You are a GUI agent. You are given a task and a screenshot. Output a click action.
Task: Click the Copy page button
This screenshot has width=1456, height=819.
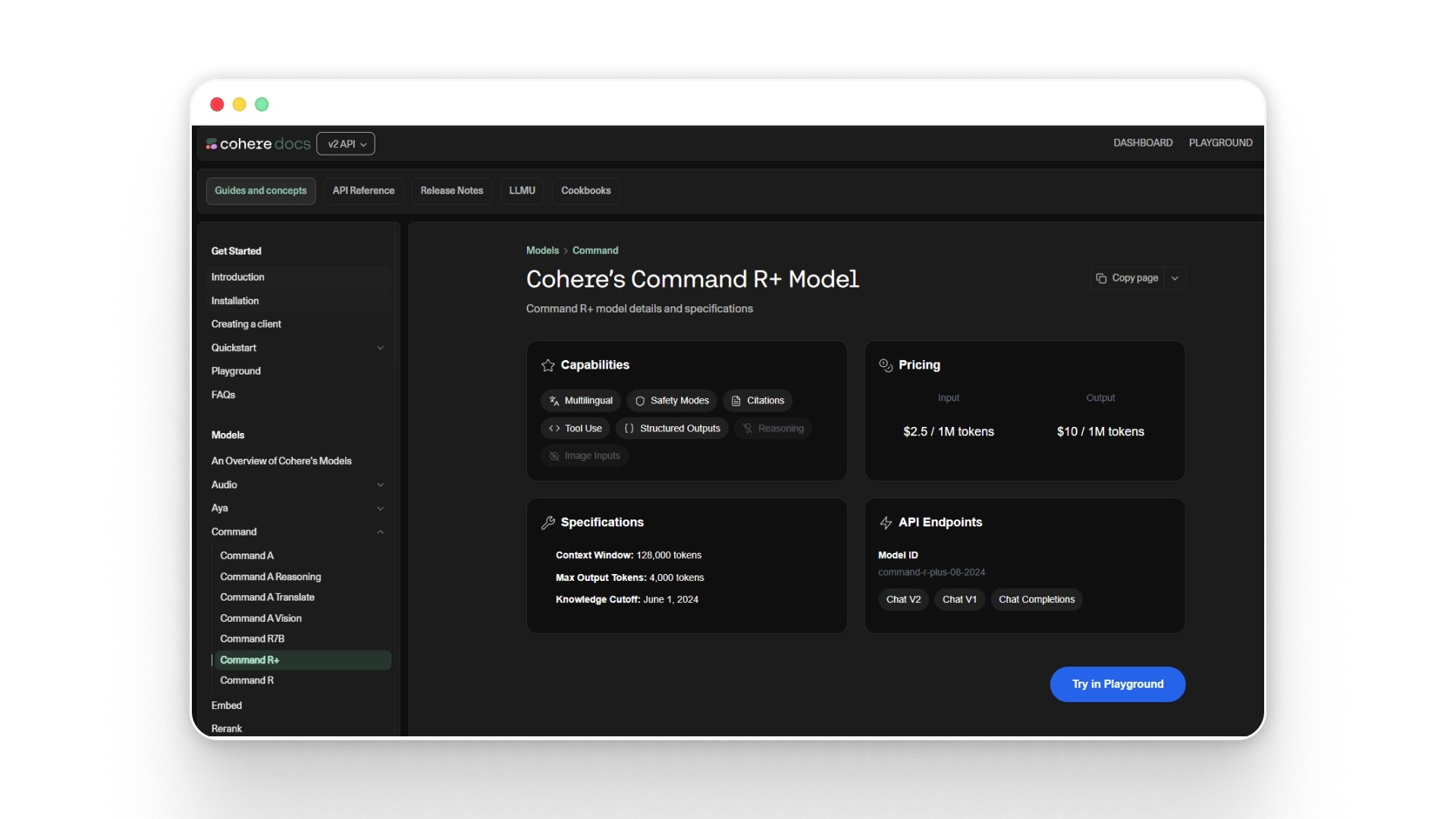pyautogui.click(x=1128, y=278)
